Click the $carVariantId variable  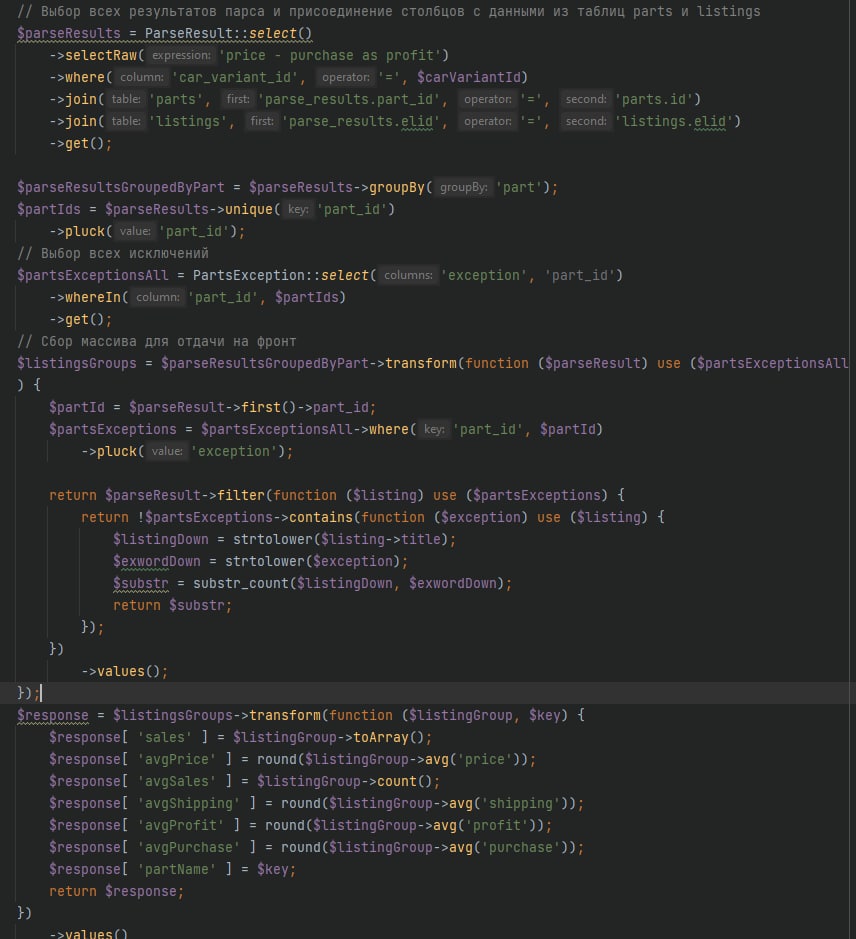pyautogui.click(x=468, y=77)
